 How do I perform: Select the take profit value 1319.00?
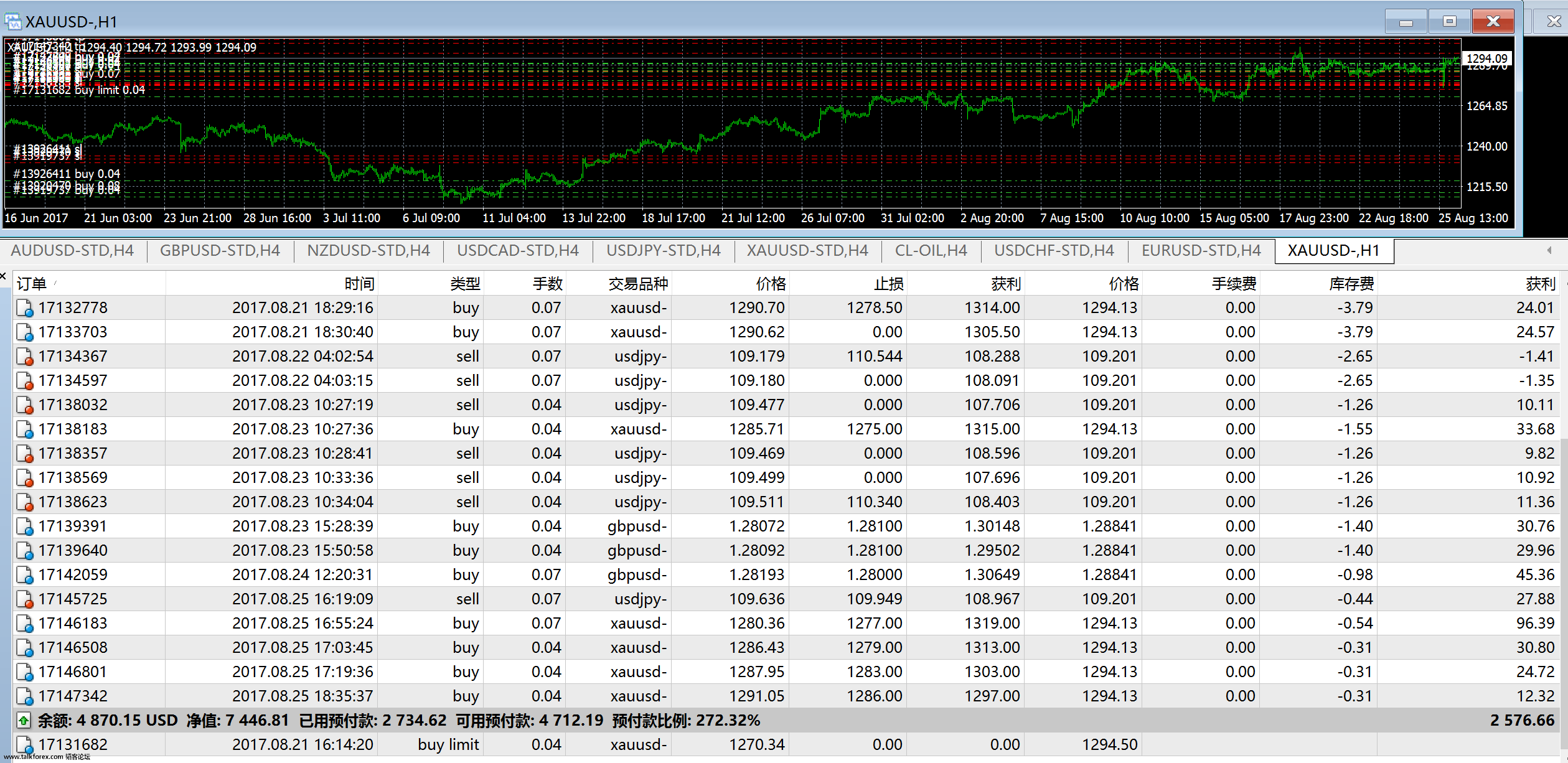[992, 624]
